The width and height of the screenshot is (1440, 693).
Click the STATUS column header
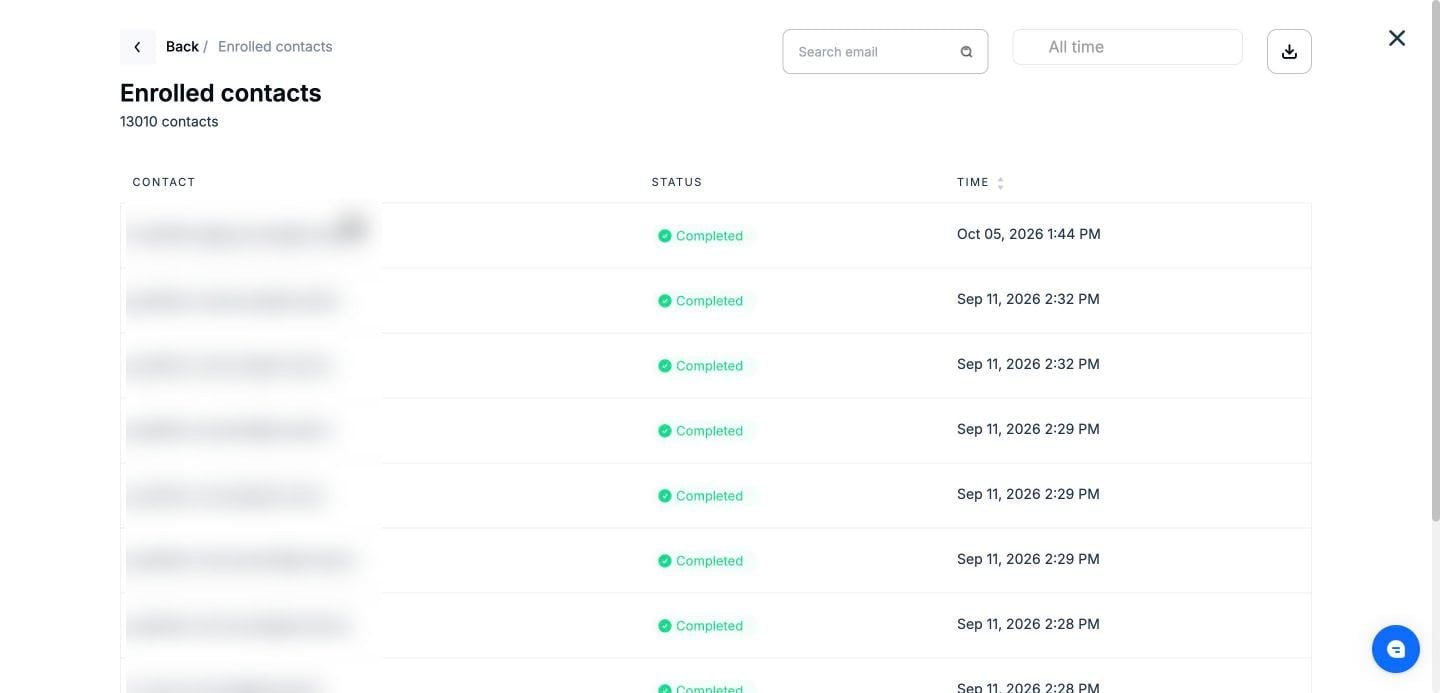click(677, 182)
